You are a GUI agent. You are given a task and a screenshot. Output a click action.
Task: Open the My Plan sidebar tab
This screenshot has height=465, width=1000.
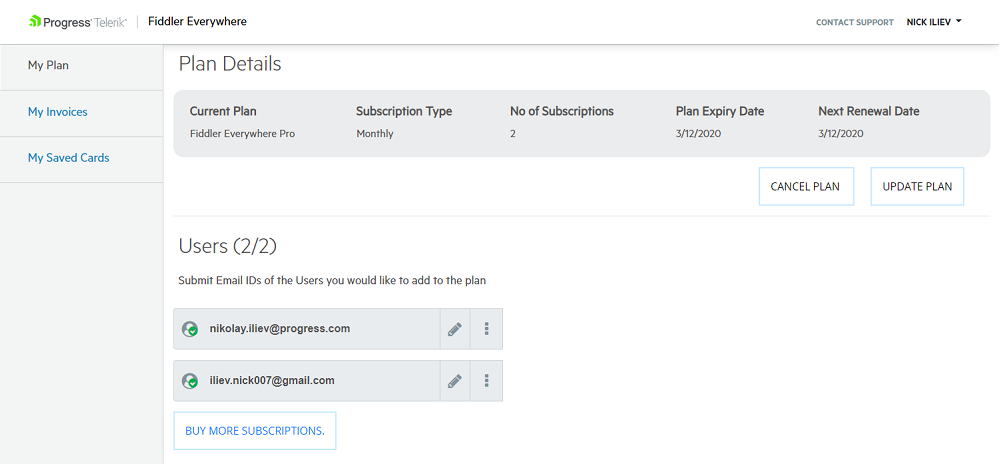tap(82, 67)
